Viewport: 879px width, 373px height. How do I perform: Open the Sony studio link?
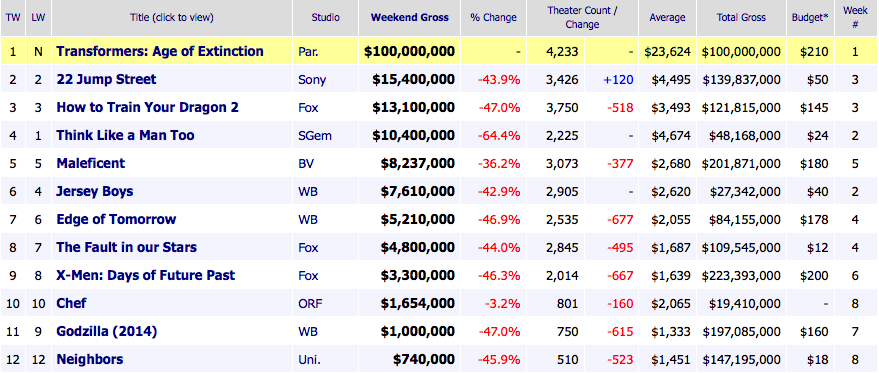(312, 80)
